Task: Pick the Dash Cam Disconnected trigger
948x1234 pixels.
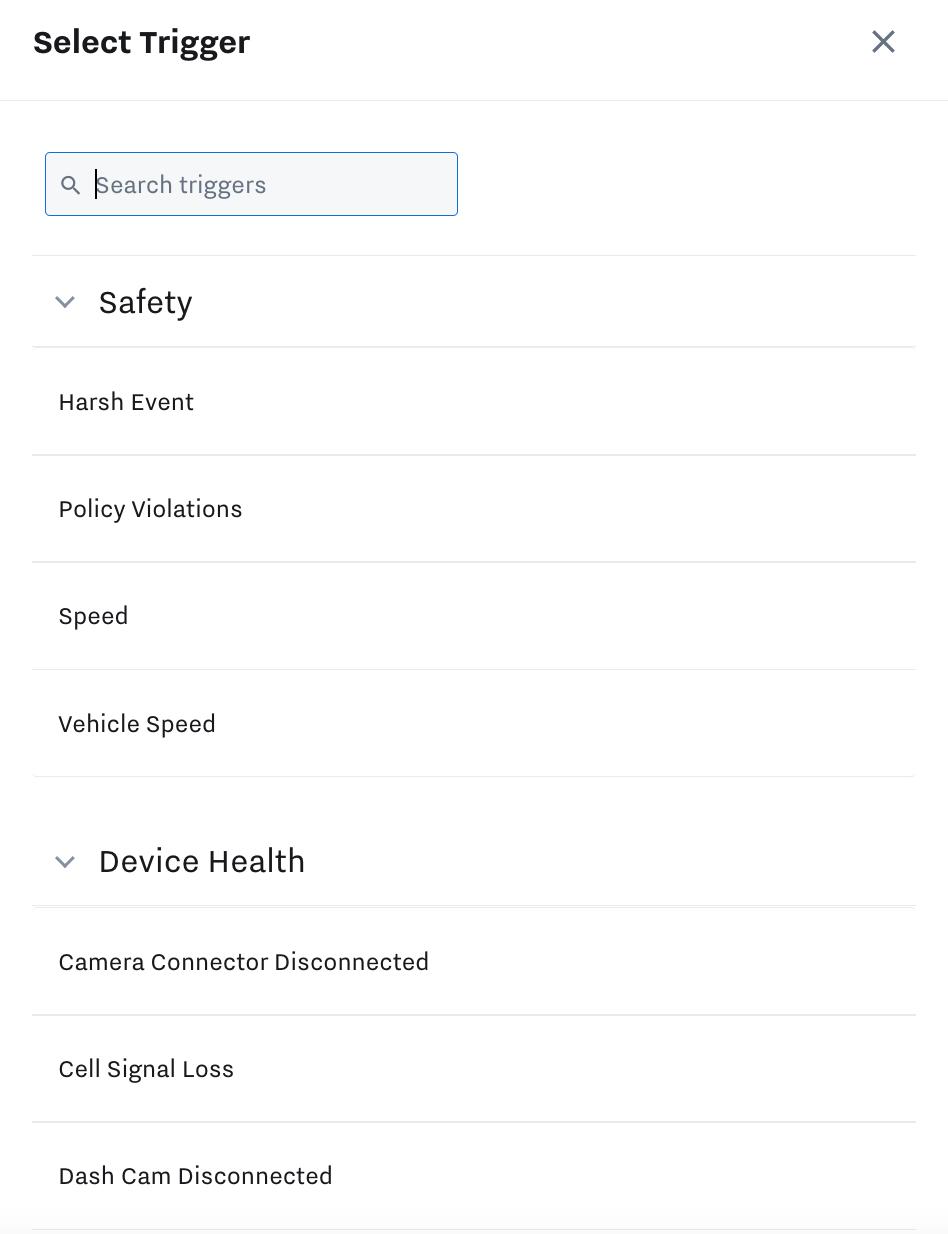Action: [195, 1176]
